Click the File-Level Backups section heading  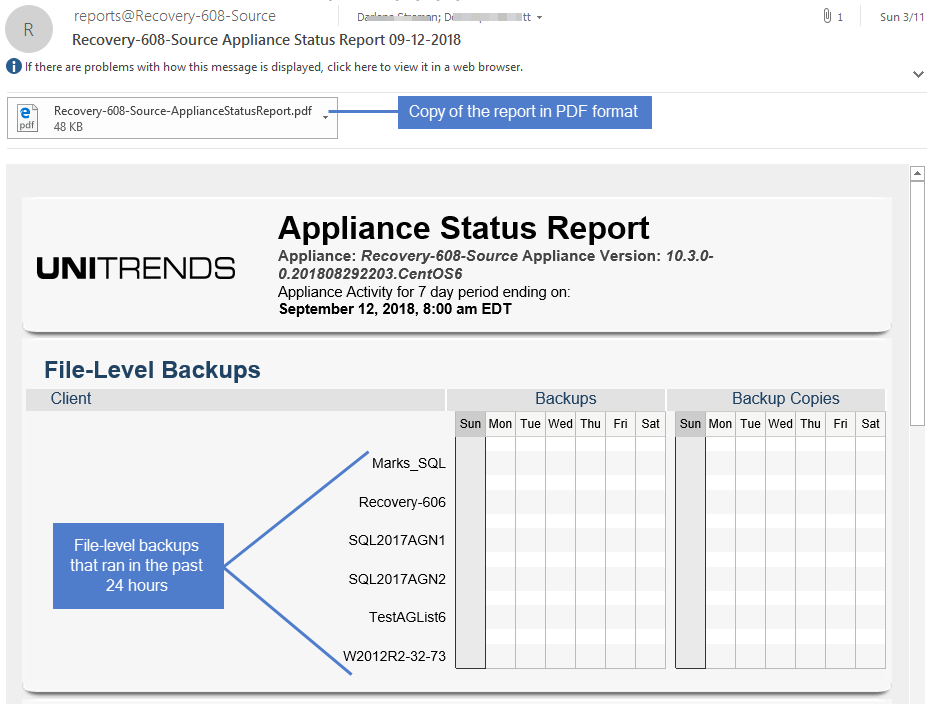(152, 370)
